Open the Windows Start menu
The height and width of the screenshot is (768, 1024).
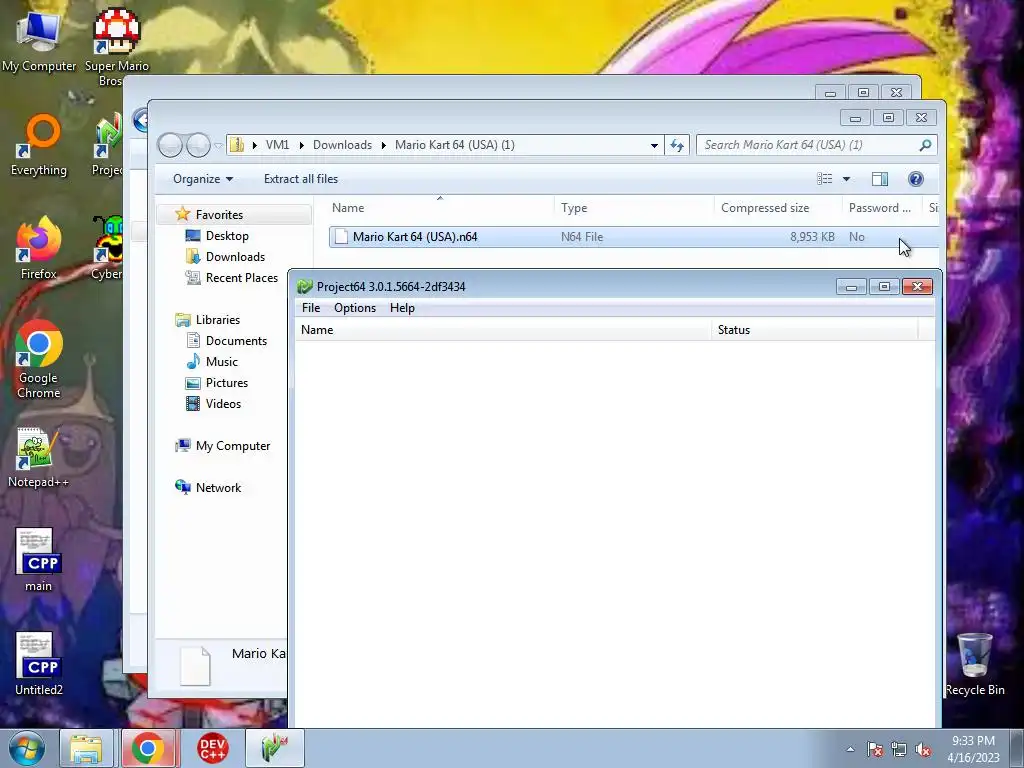27,748
